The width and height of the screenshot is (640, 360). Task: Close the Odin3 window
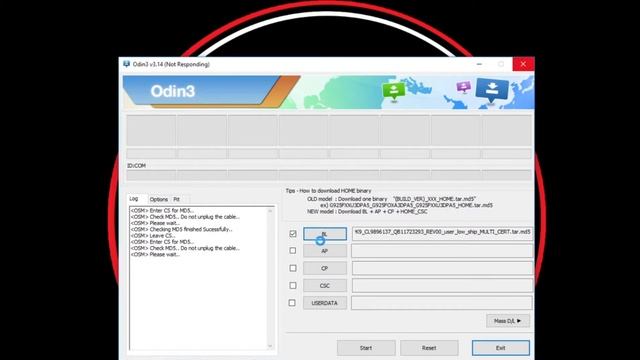click(x=523, y=64)
